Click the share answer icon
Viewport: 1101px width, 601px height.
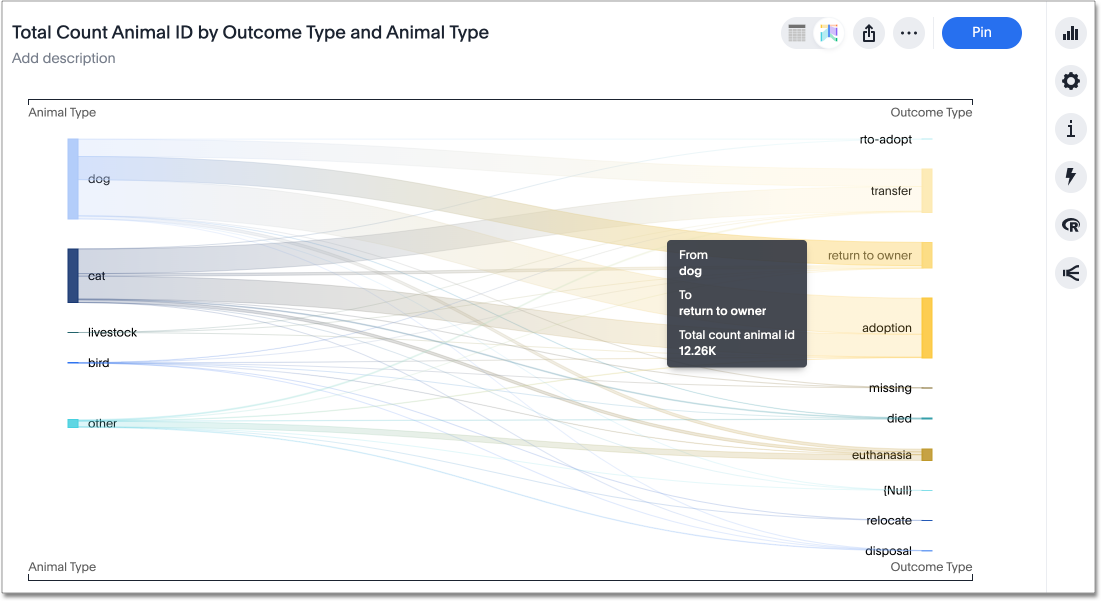(x=869, y=33)
